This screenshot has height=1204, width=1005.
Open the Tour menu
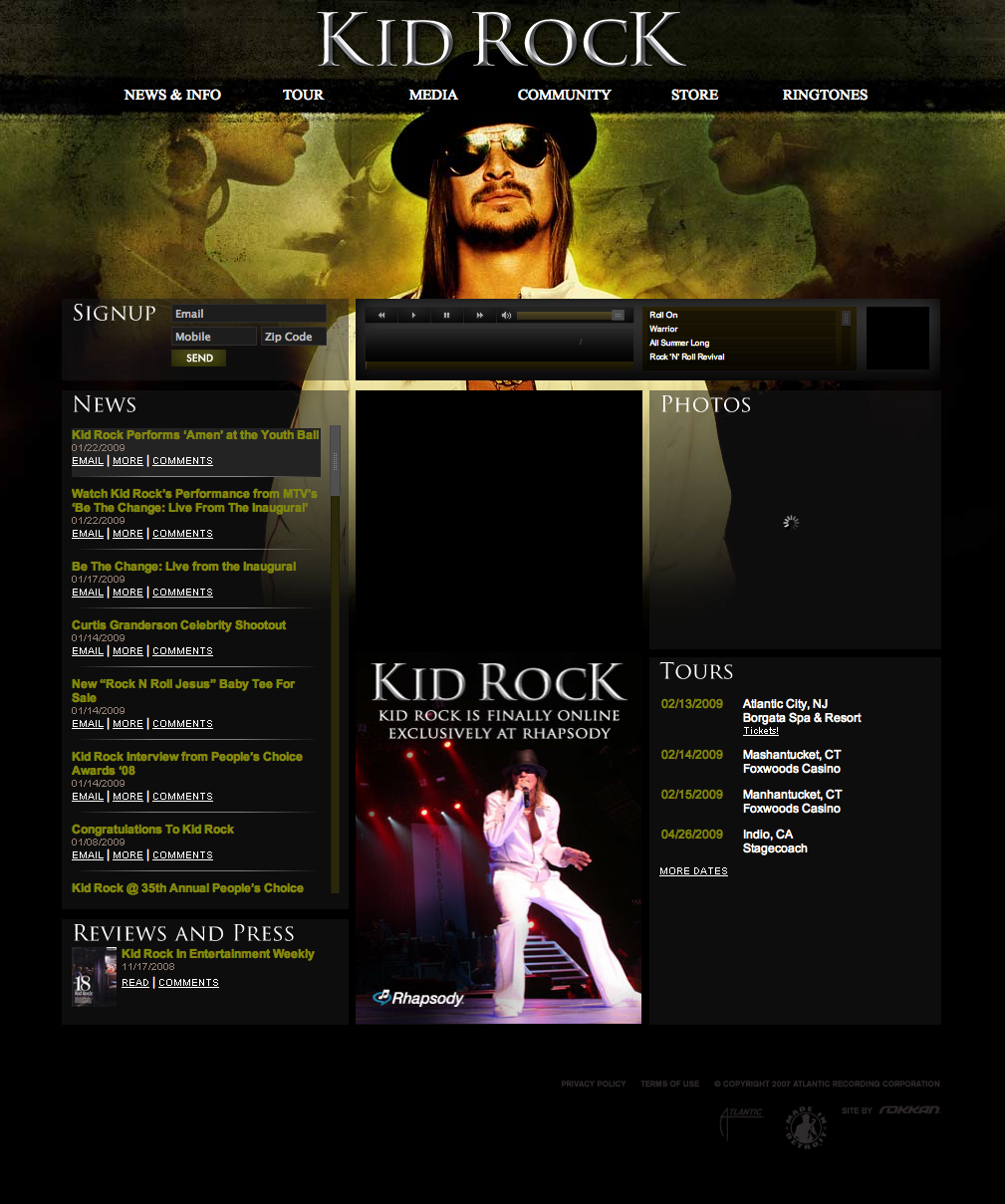[x=303, y=95]
